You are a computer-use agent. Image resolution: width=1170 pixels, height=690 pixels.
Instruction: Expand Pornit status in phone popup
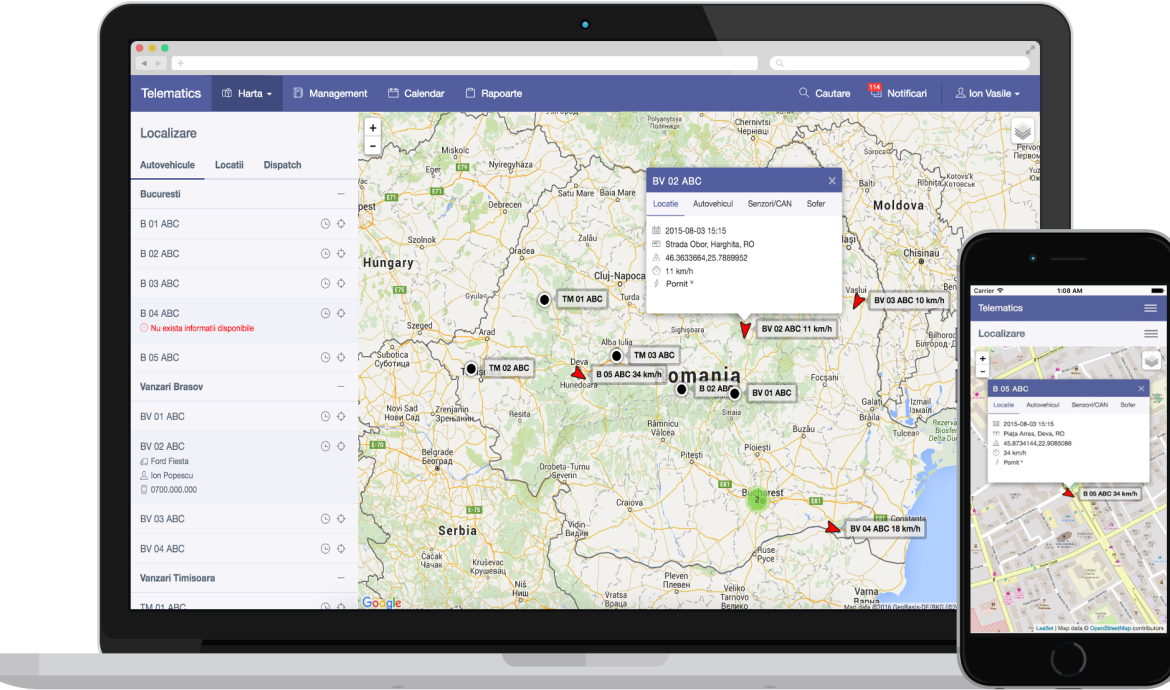pos(1013,462)
